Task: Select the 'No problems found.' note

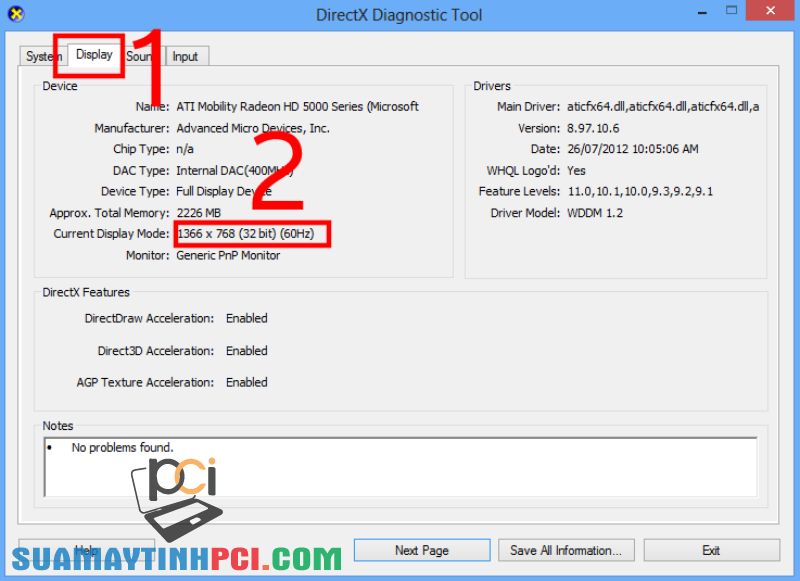Action: 122,448
